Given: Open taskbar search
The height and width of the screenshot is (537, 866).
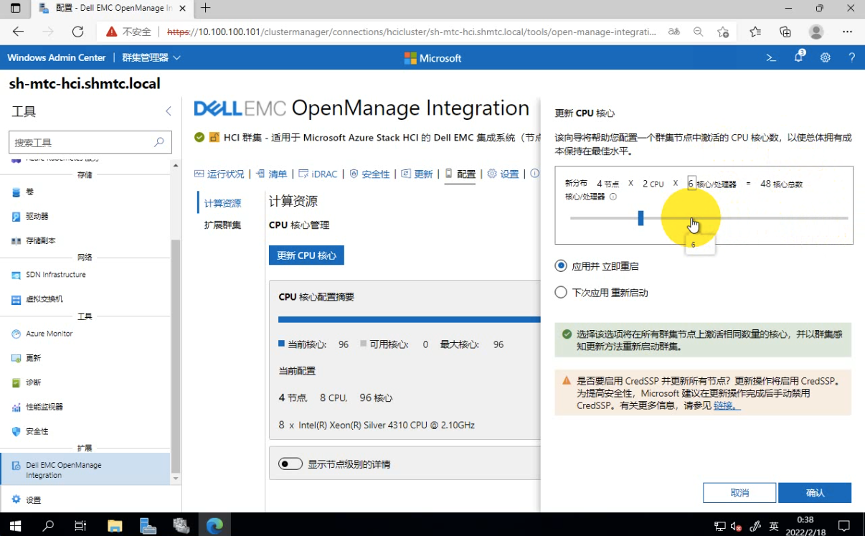Looking at the screenshot, I should (x=48, y=525).
